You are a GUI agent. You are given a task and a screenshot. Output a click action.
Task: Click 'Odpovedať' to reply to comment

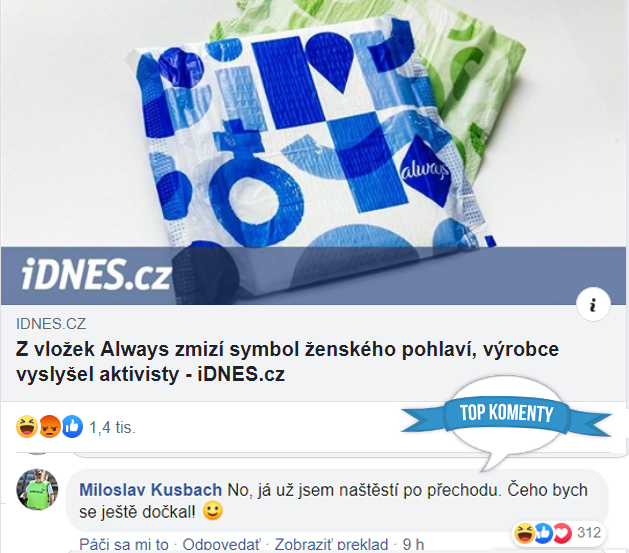click(221, 545)
